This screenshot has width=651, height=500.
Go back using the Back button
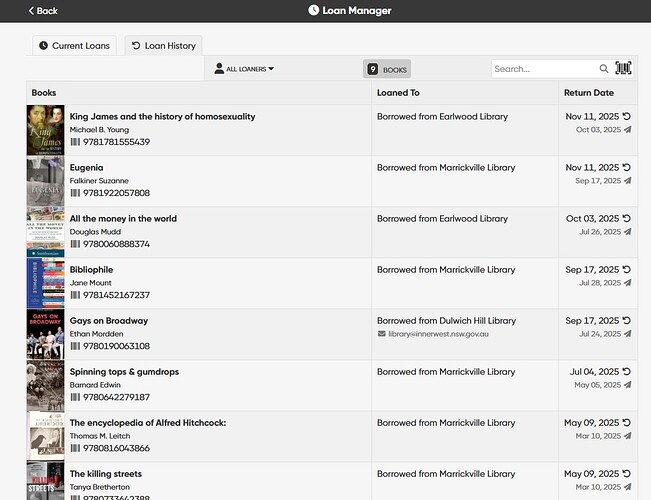click(43, 10)
